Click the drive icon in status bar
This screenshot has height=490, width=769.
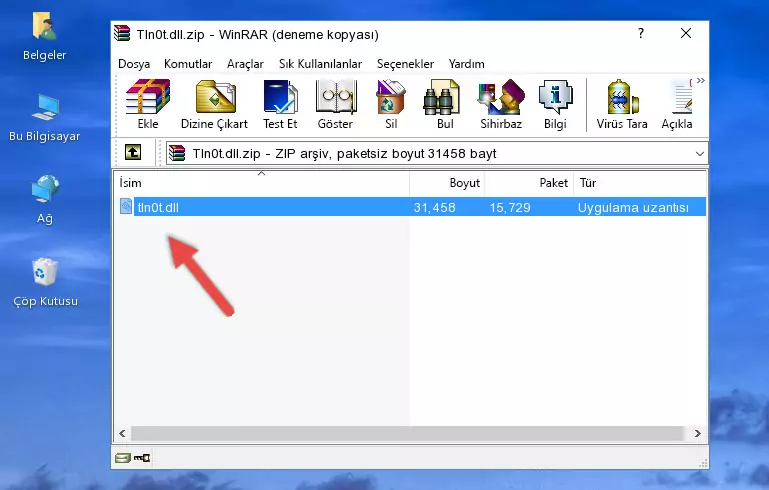coord(123,458)
